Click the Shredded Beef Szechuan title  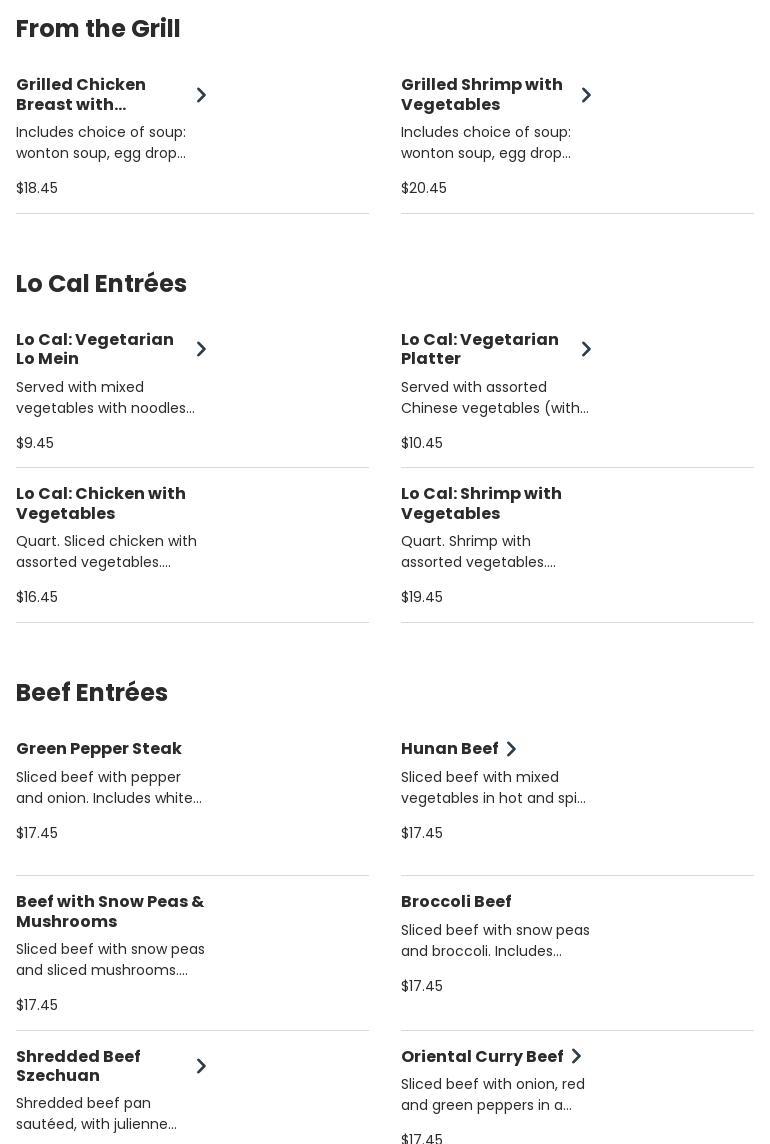(x=78, y=1066)
